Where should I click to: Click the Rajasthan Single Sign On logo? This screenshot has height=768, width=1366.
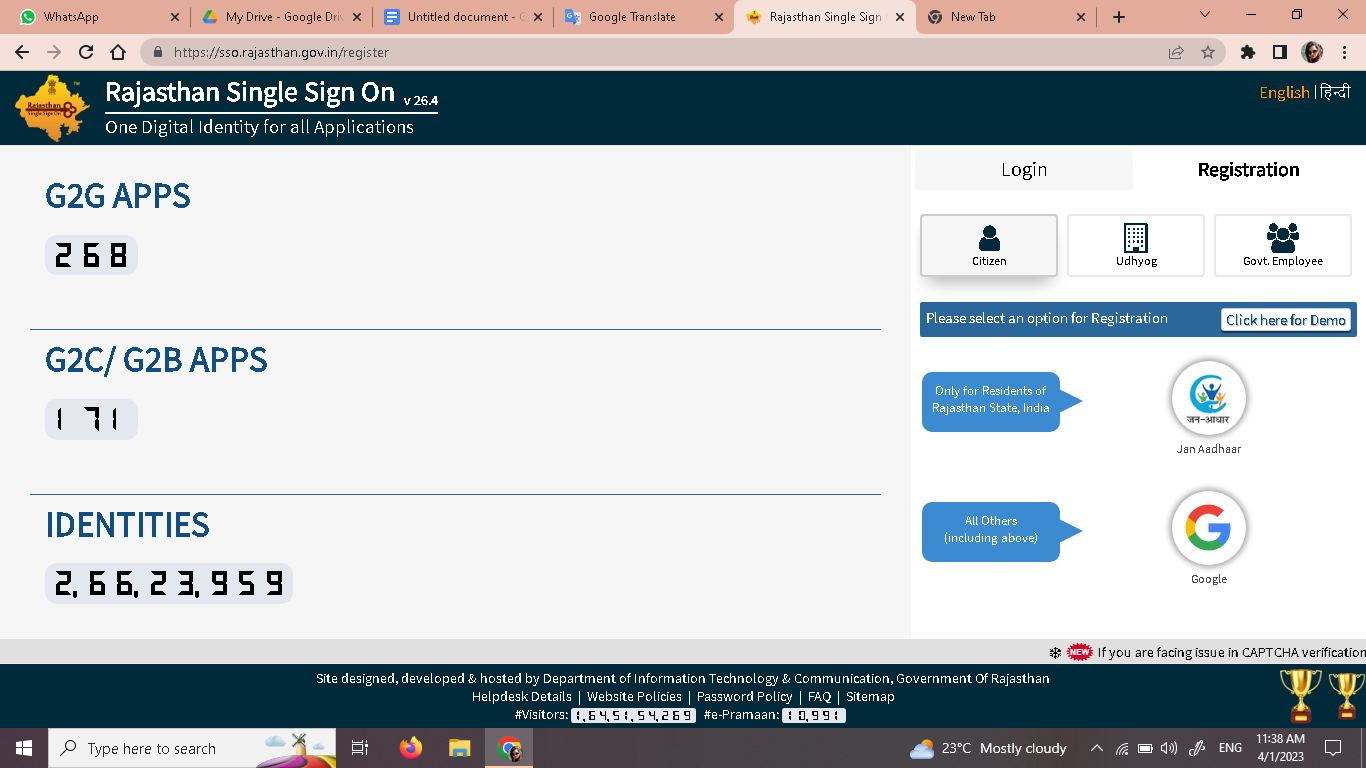coord(53,109)
